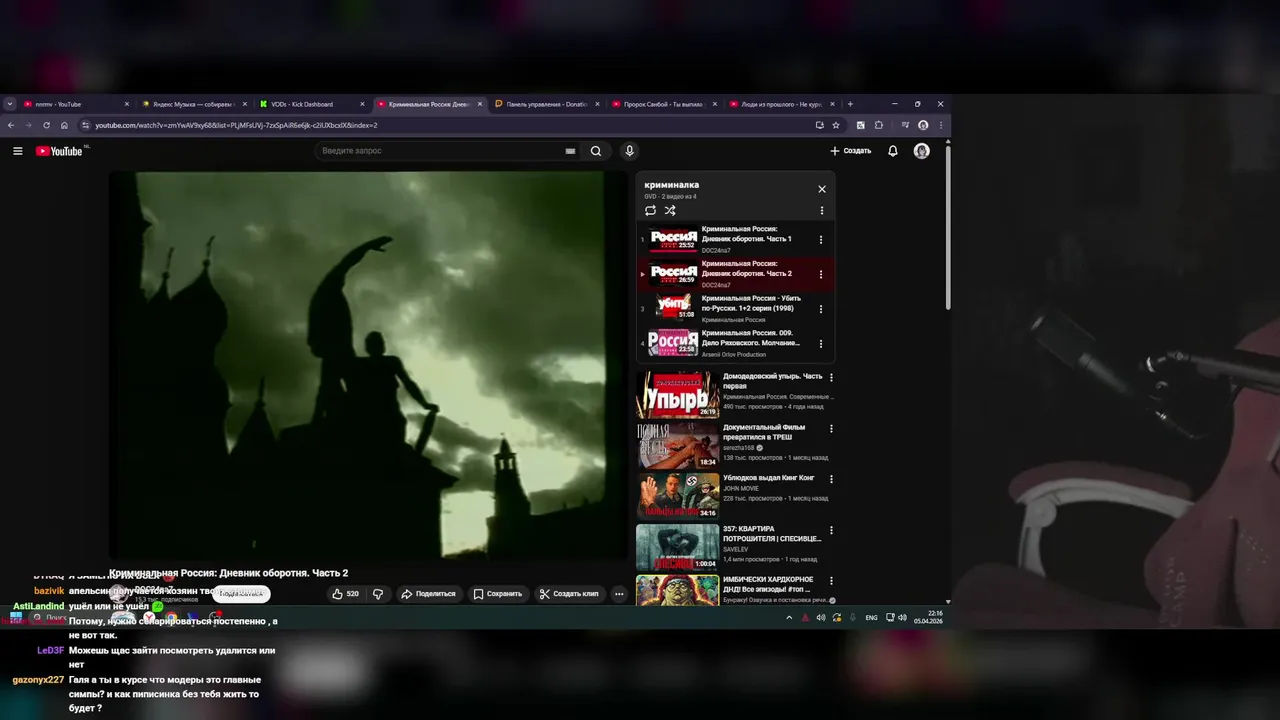This screenshot has width=1280, height=720.
Task: Click the video player area
Action: coord(368,365)
